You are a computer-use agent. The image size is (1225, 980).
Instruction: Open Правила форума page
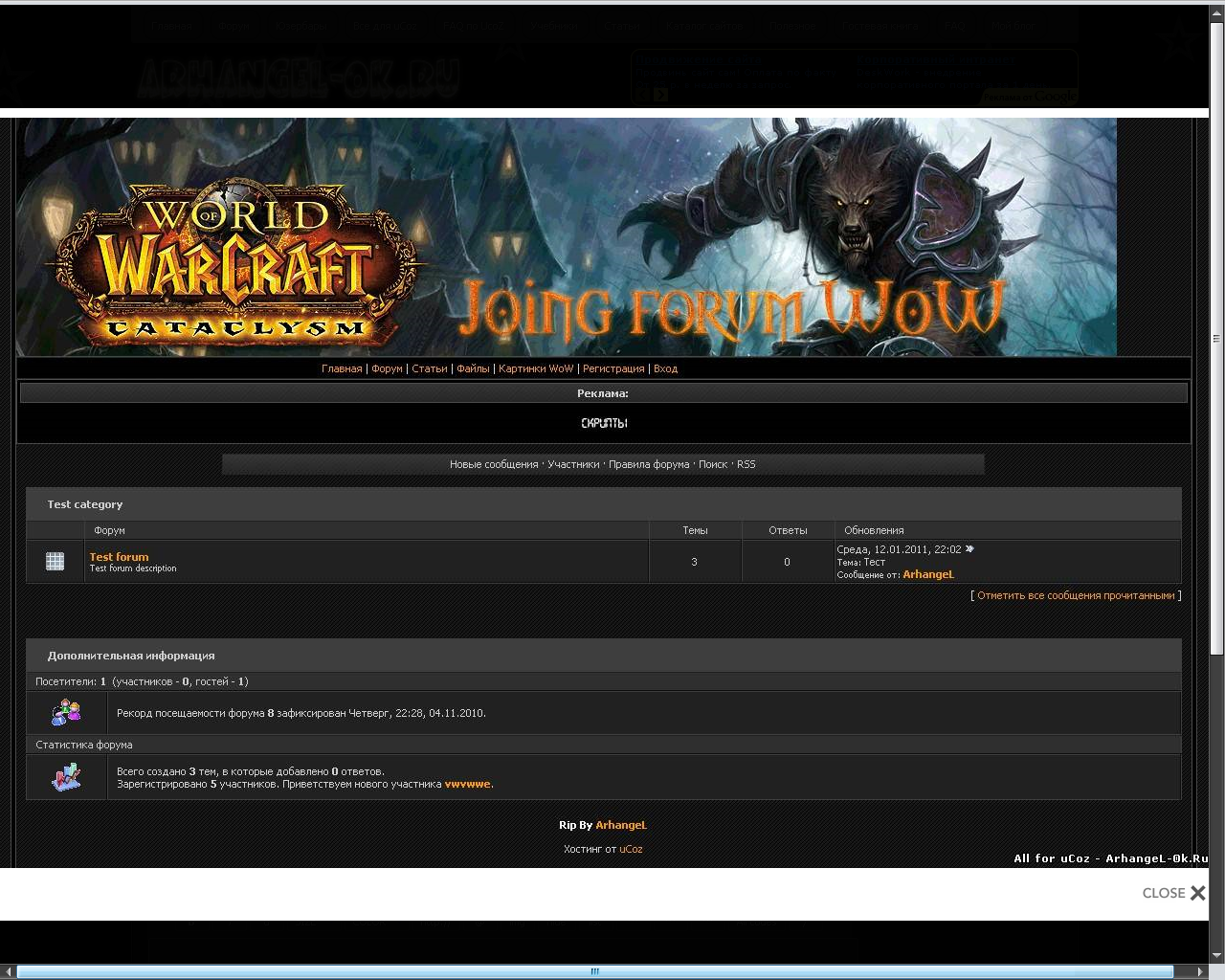[649, 464]
